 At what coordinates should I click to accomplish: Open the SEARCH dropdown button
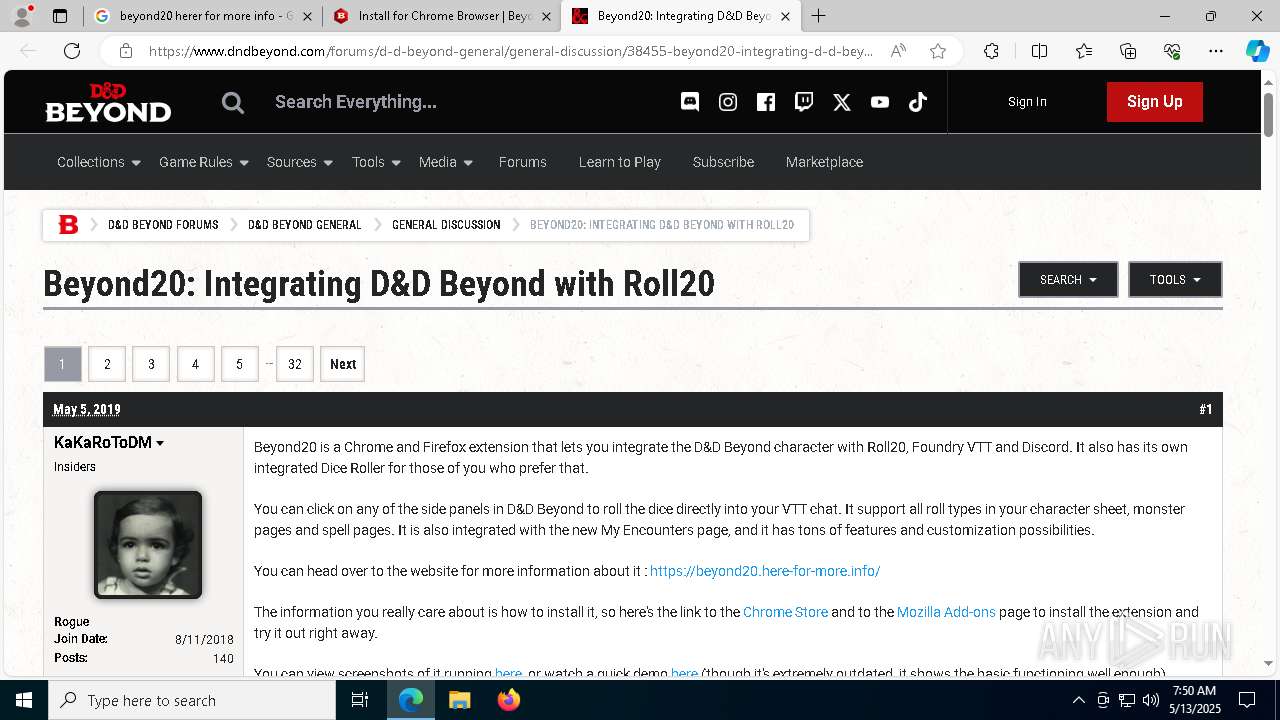1068,280
